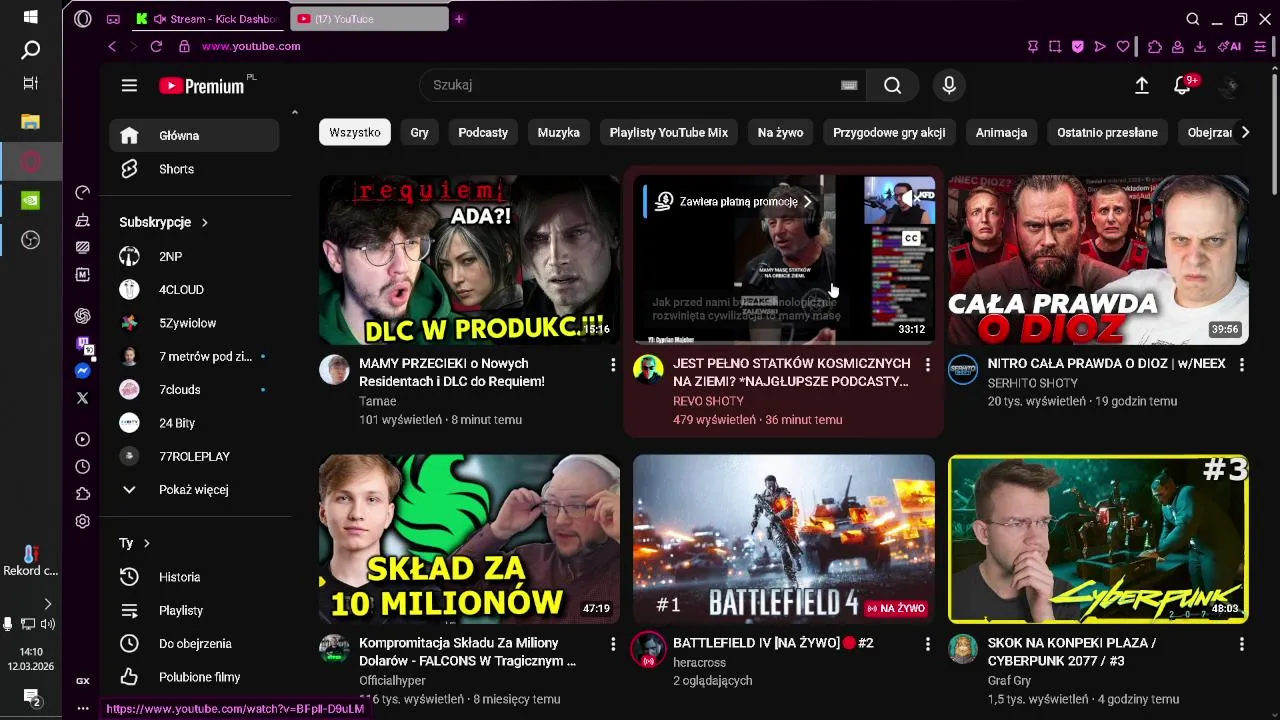
Task: Select the Playlisty YouTube Mix chip
Action: [669, 132]
